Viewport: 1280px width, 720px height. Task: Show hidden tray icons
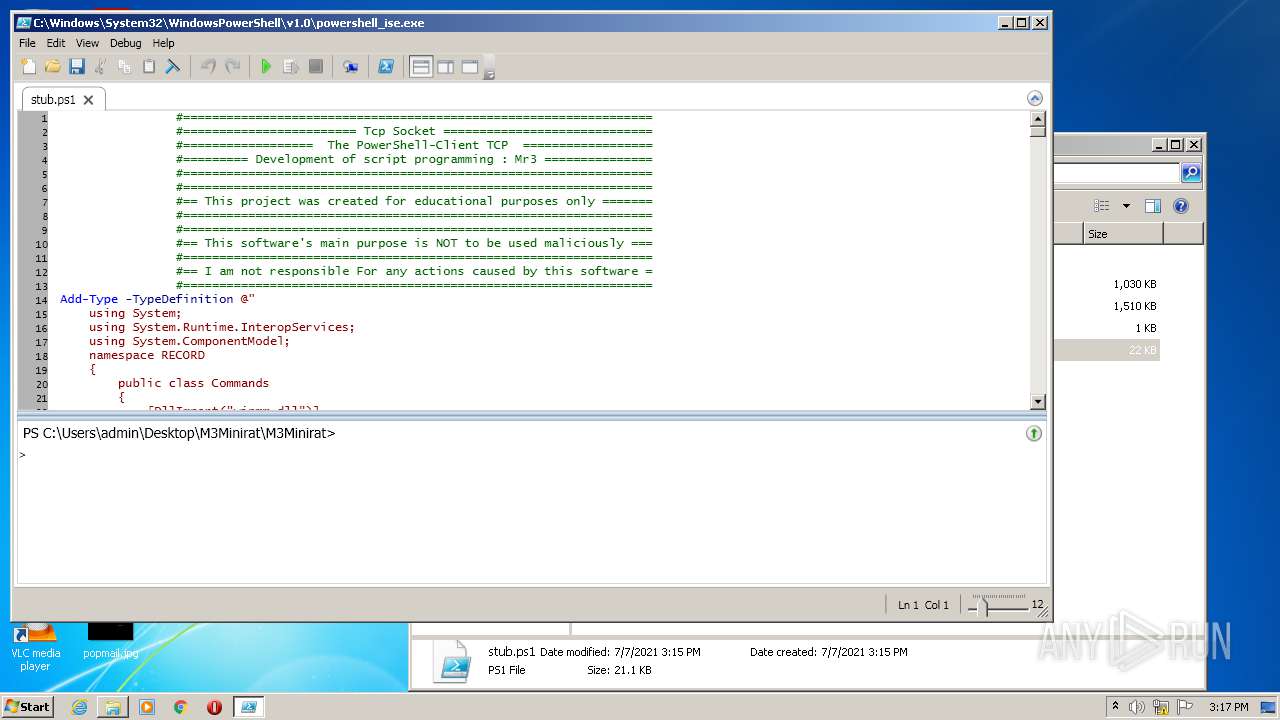1115,707
